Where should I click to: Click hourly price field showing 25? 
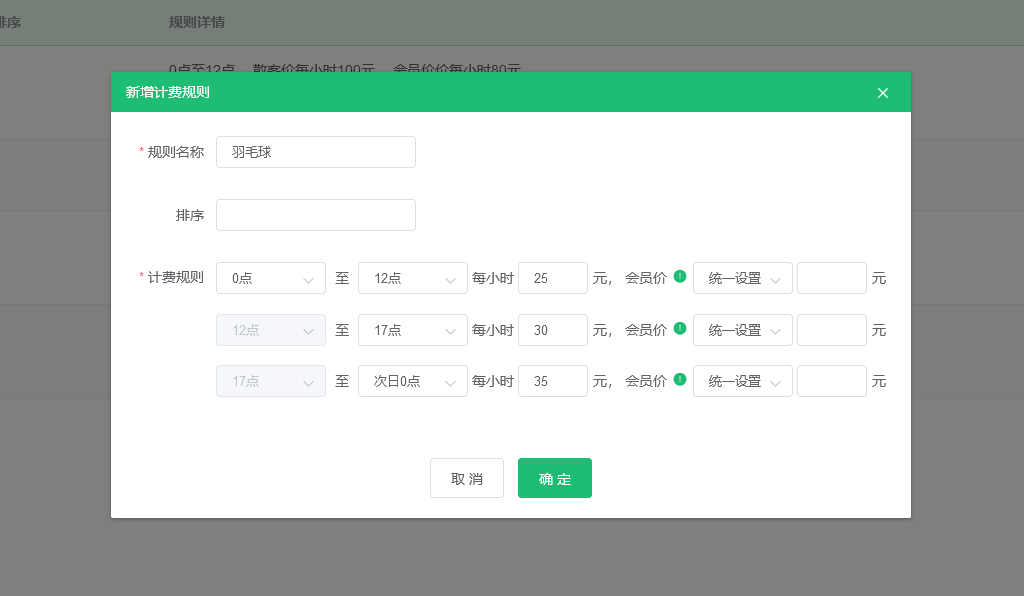click(553, 278)
